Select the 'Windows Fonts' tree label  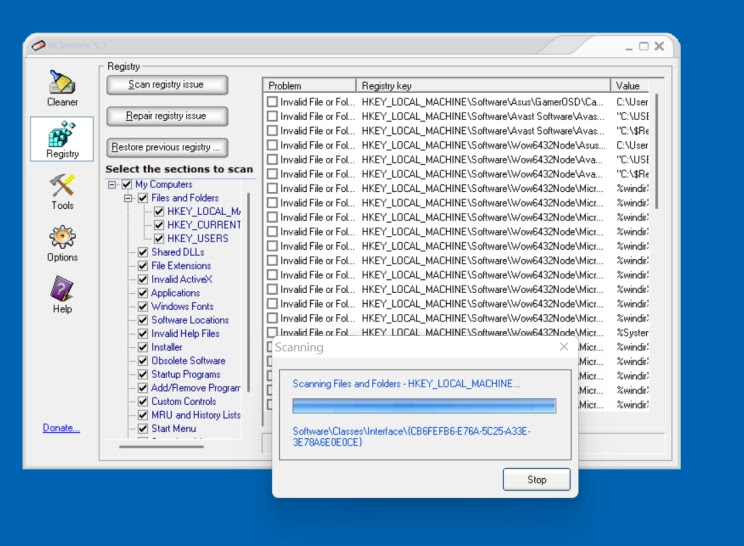pyautogui.click(x=182, y=306)
